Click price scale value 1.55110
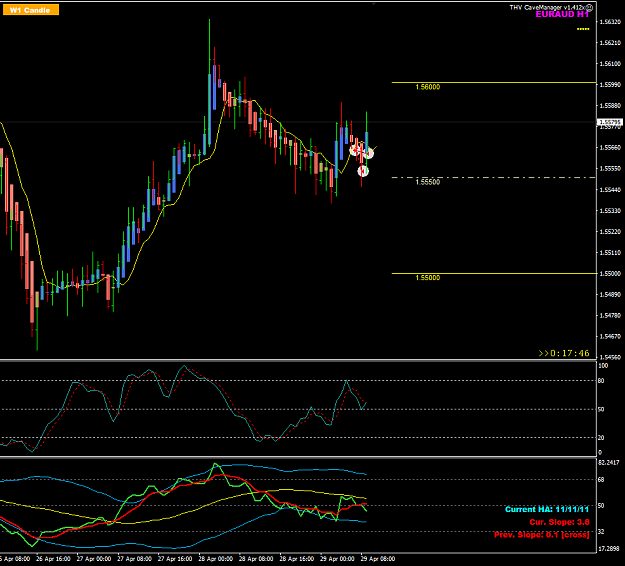 pyautogui.click(x=610, y=253)
